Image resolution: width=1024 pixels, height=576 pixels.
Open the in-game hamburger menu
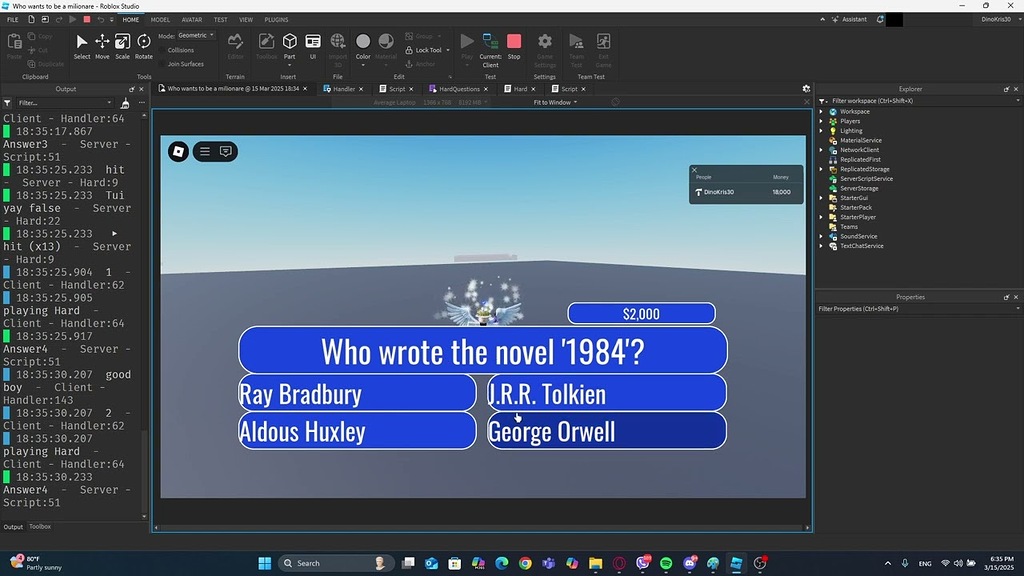click(x=205, y=152)
